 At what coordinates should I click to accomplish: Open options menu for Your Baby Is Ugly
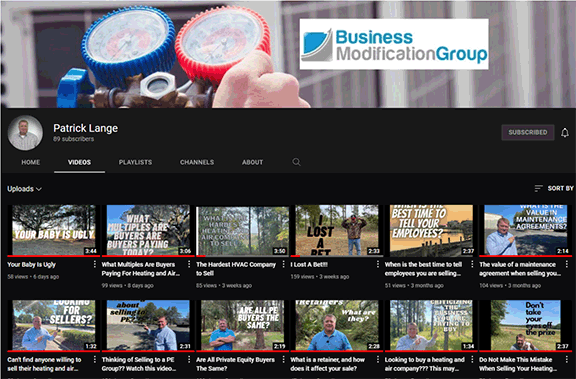94,264
